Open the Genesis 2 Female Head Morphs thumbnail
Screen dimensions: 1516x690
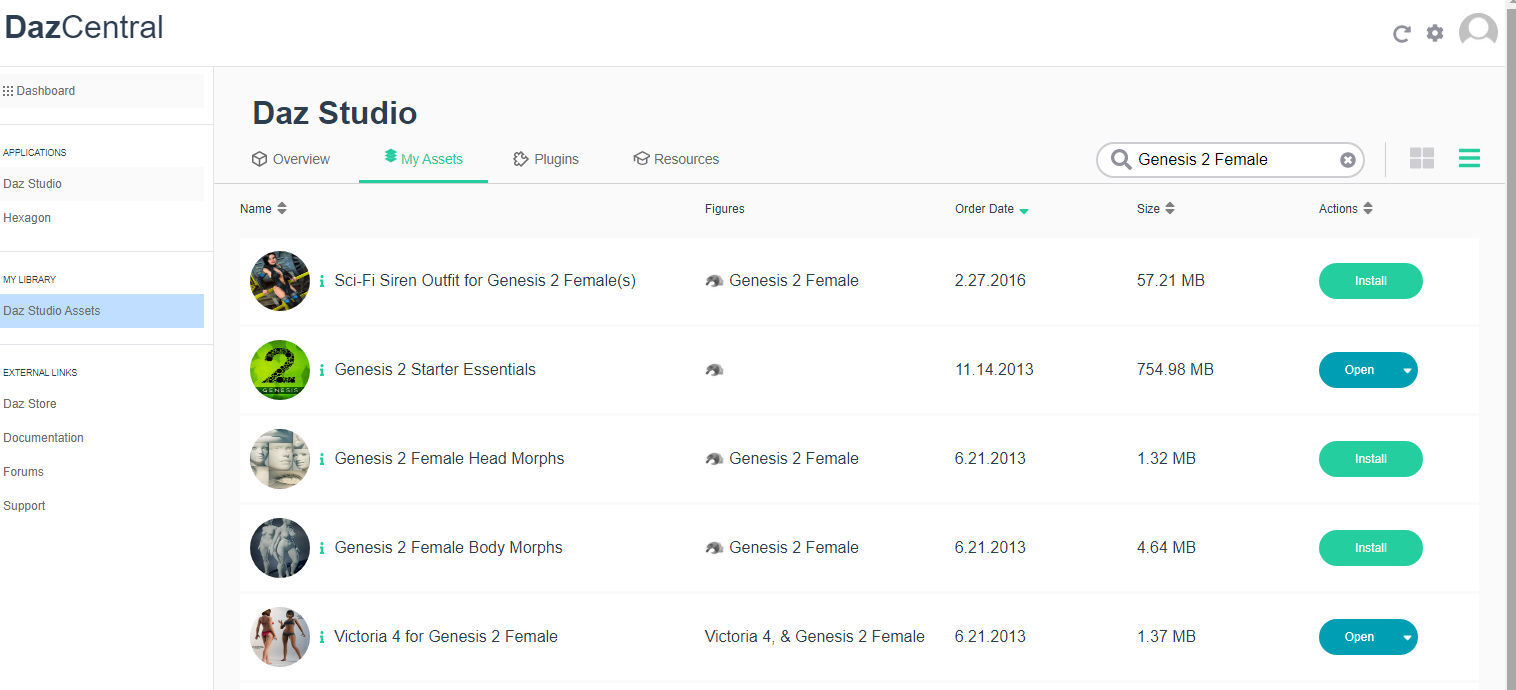(x=280, y=459)
